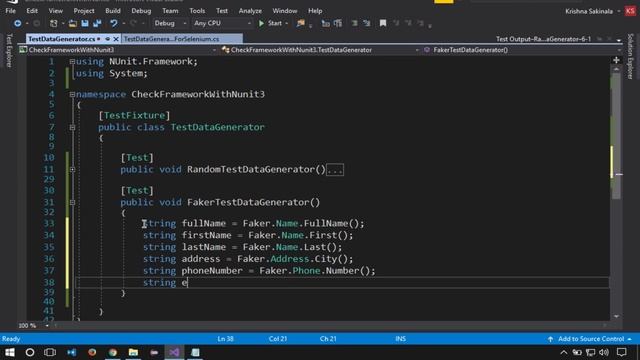Click the Open File folder icon
Image resolution: width=640 pixels, height=360 pixels.
[73, 24]
